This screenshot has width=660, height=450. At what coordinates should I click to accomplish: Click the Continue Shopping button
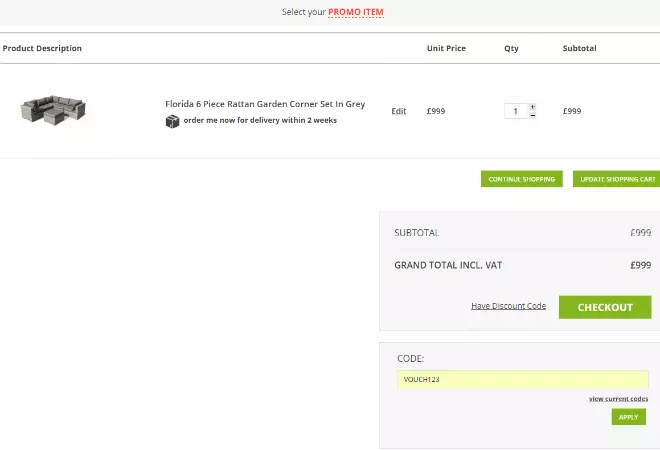click(x=522, y=179)
